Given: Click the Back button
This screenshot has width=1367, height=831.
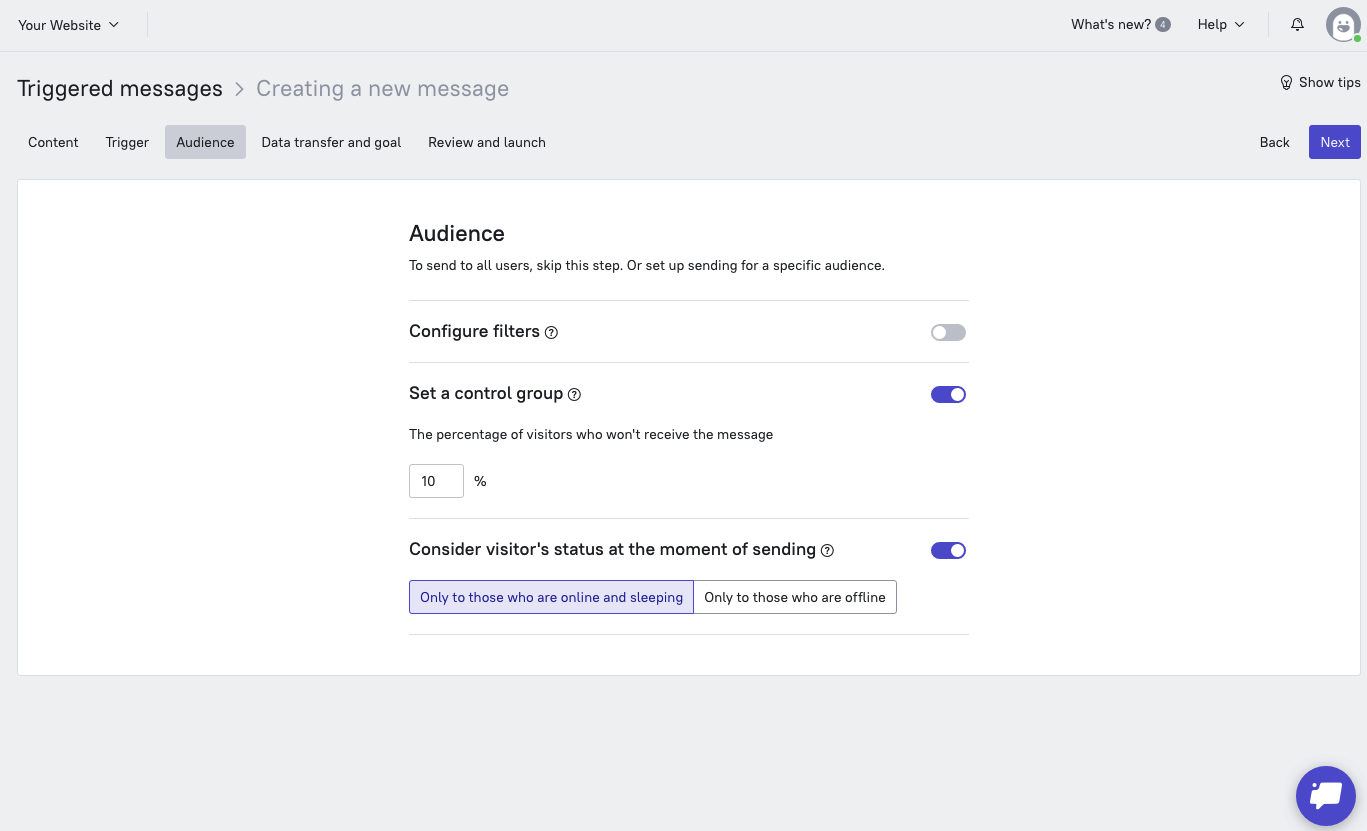Looking at the screenshot, I should (1274, 142).
